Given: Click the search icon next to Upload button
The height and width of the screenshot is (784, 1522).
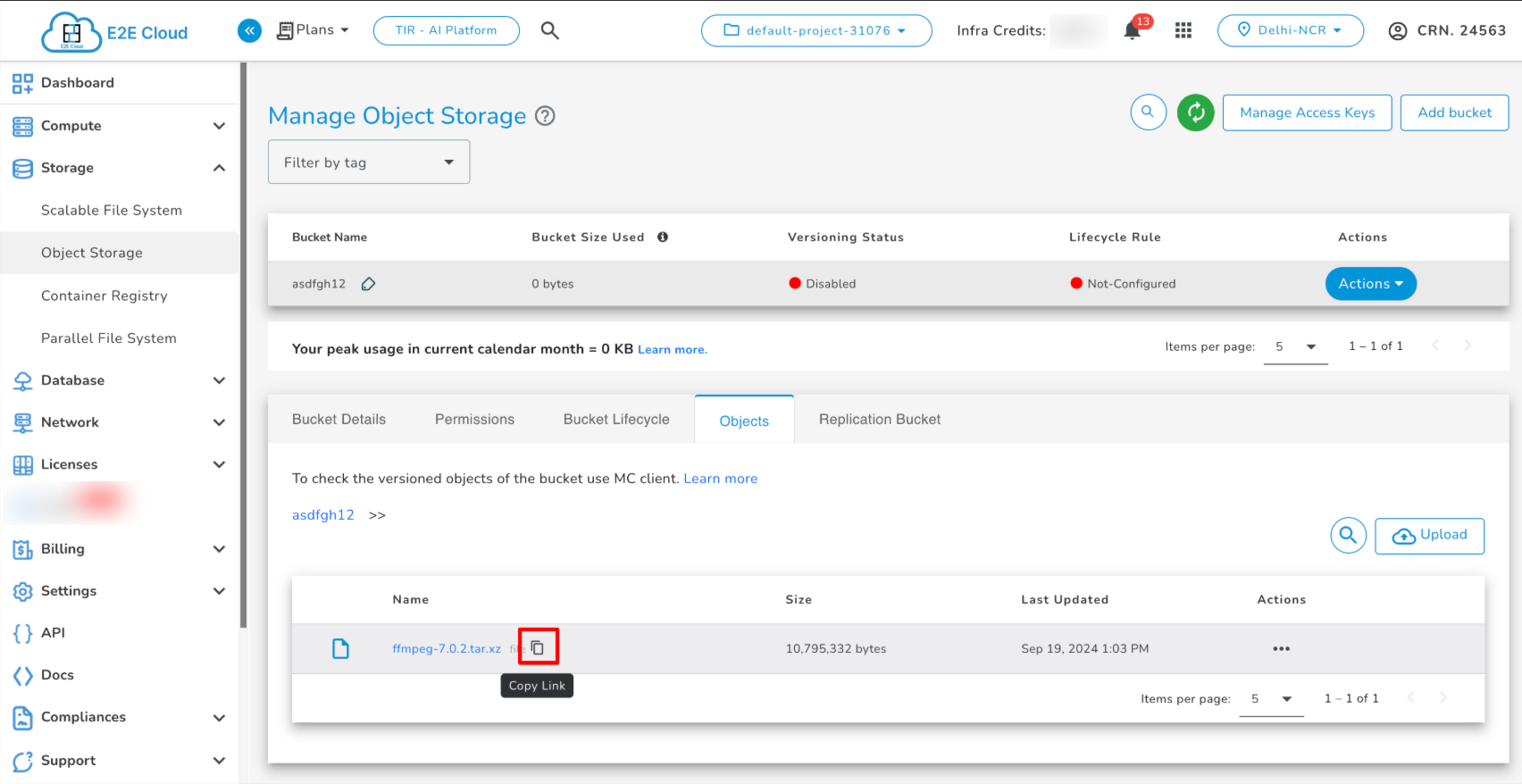Looking at the screenshot, I should click(x=1348, y=536).
